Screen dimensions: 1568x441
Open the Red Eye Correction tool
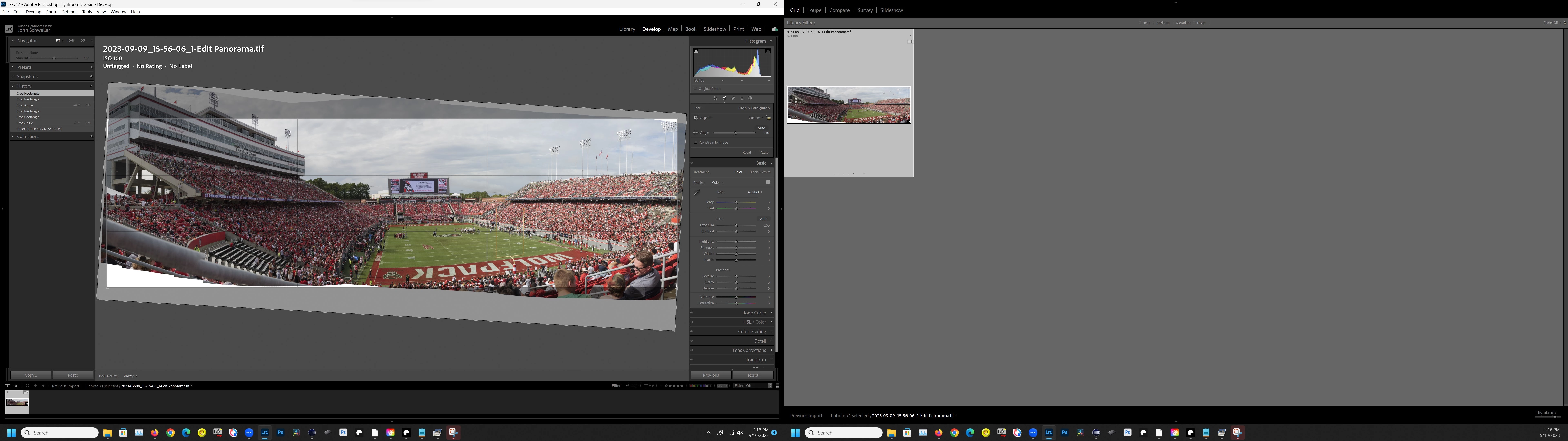[x=742, y=98]
